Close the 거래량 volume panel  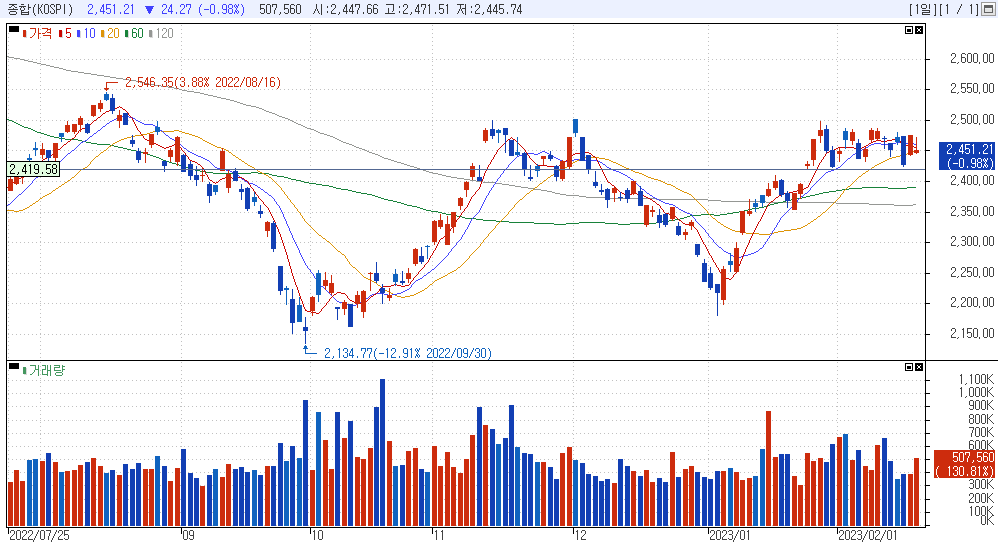coord(919,367)
